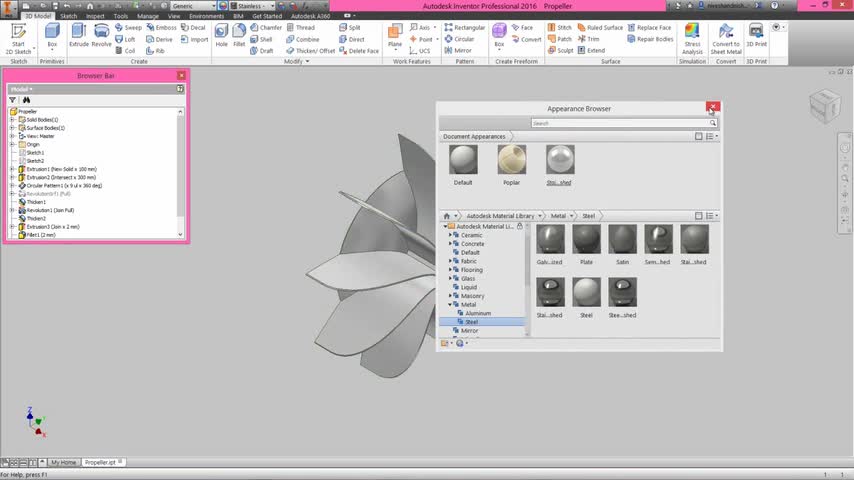Click the Combine tool

[303, 39]
